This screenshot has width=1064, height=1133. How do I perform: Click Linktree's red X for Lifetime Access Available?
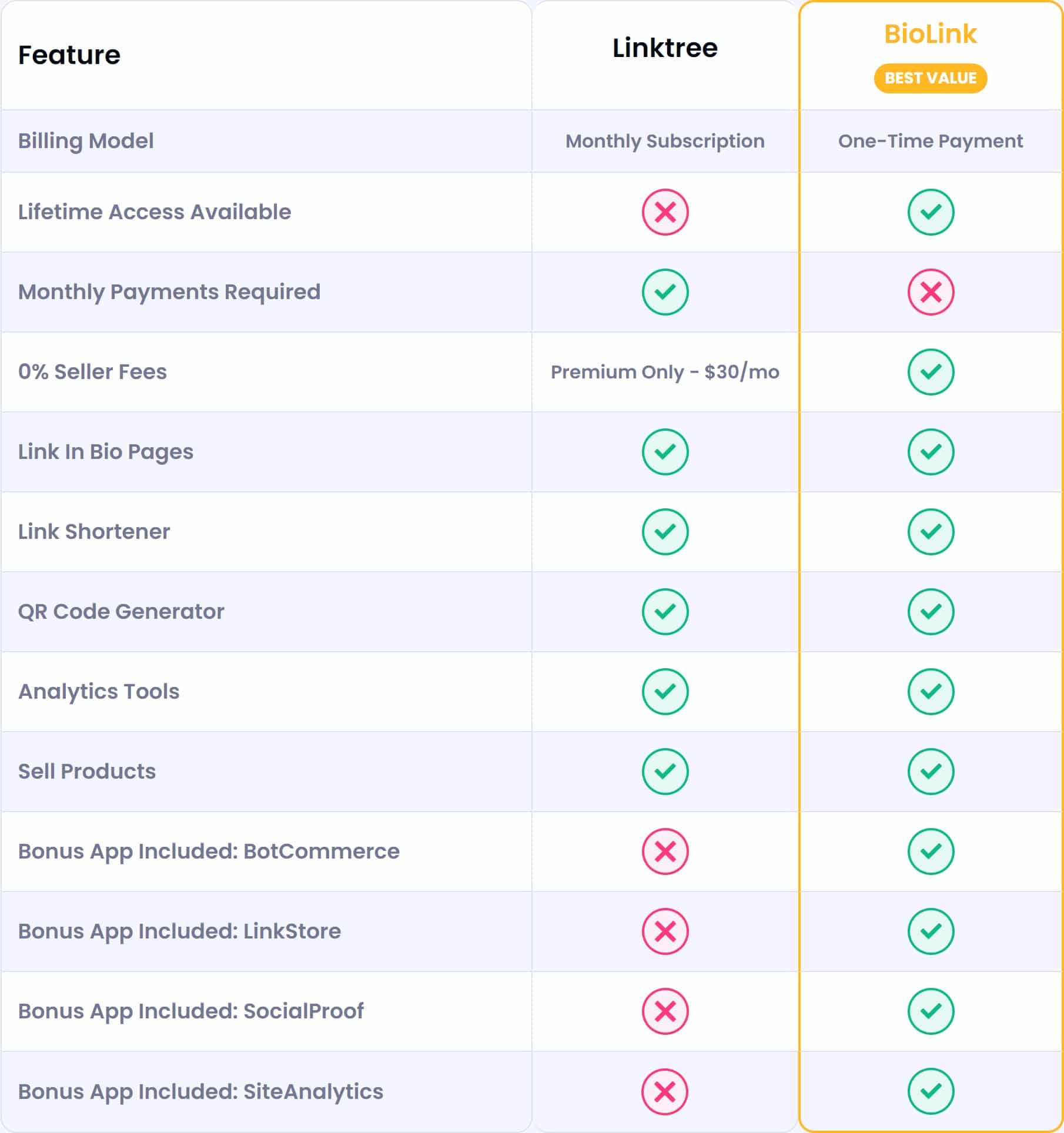[x=665, y=212]
